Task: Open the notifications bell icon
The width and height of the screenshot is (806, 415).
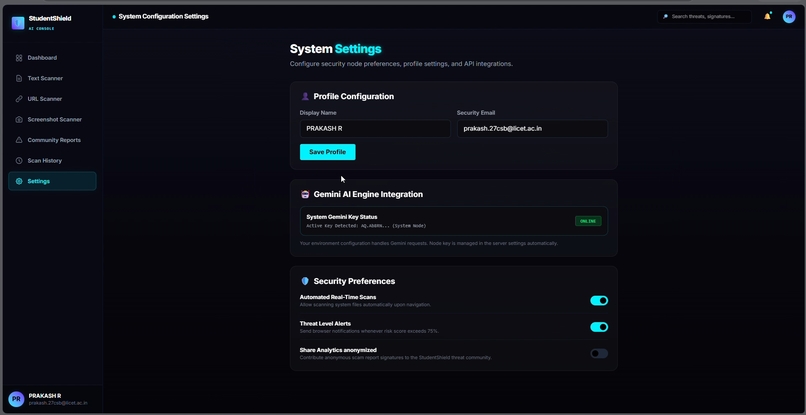Action: 767,16
